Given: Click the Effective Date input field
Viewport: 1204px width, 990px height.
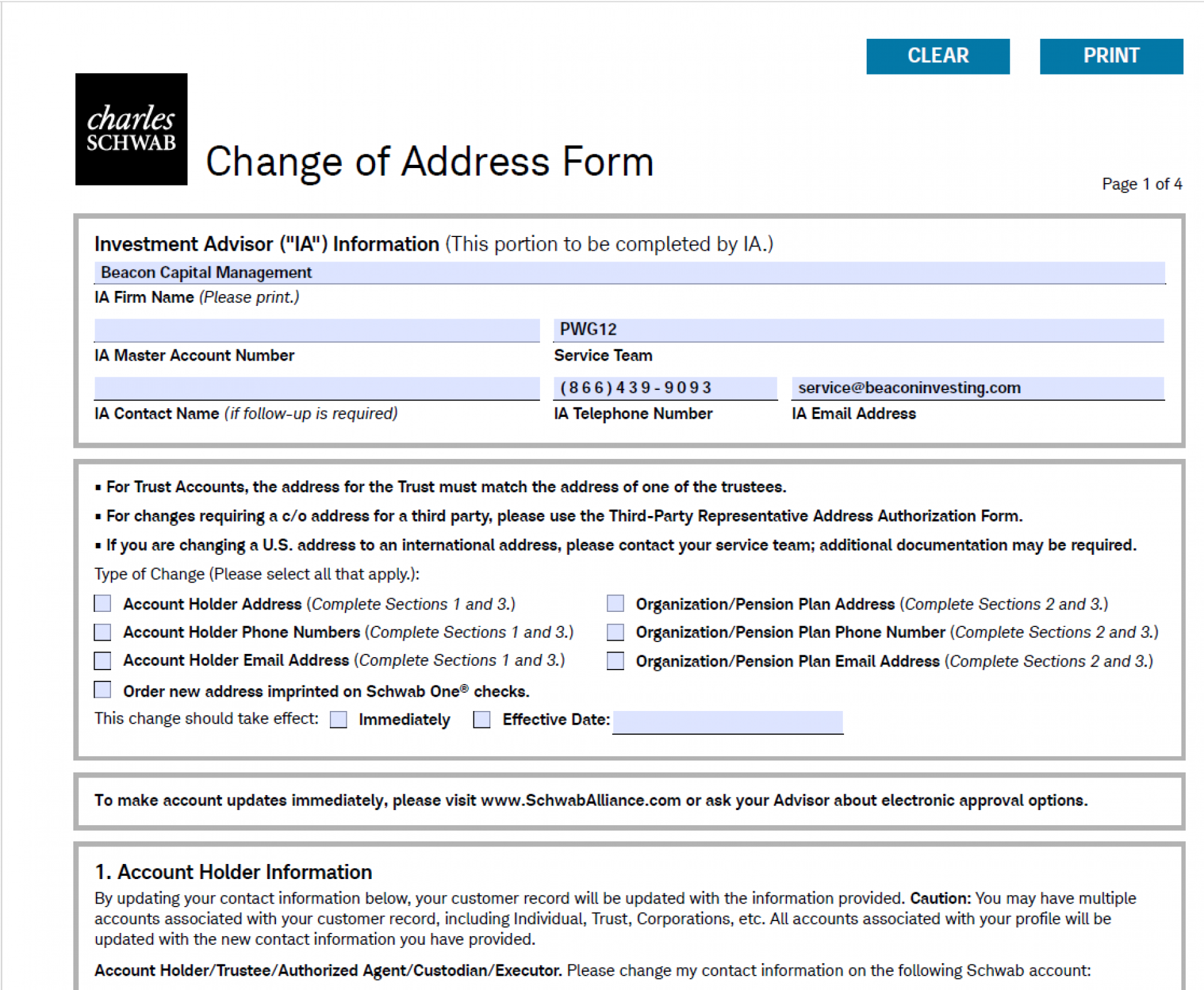Looking at the screenshot, I should [x=727, y=722].
